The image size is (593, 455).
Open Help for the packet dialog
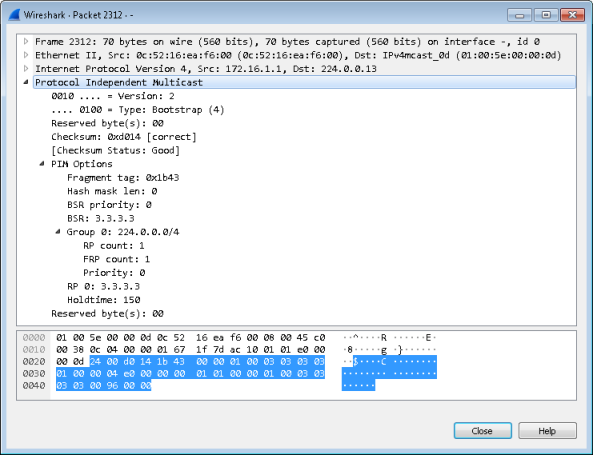[x=547, y=431]
